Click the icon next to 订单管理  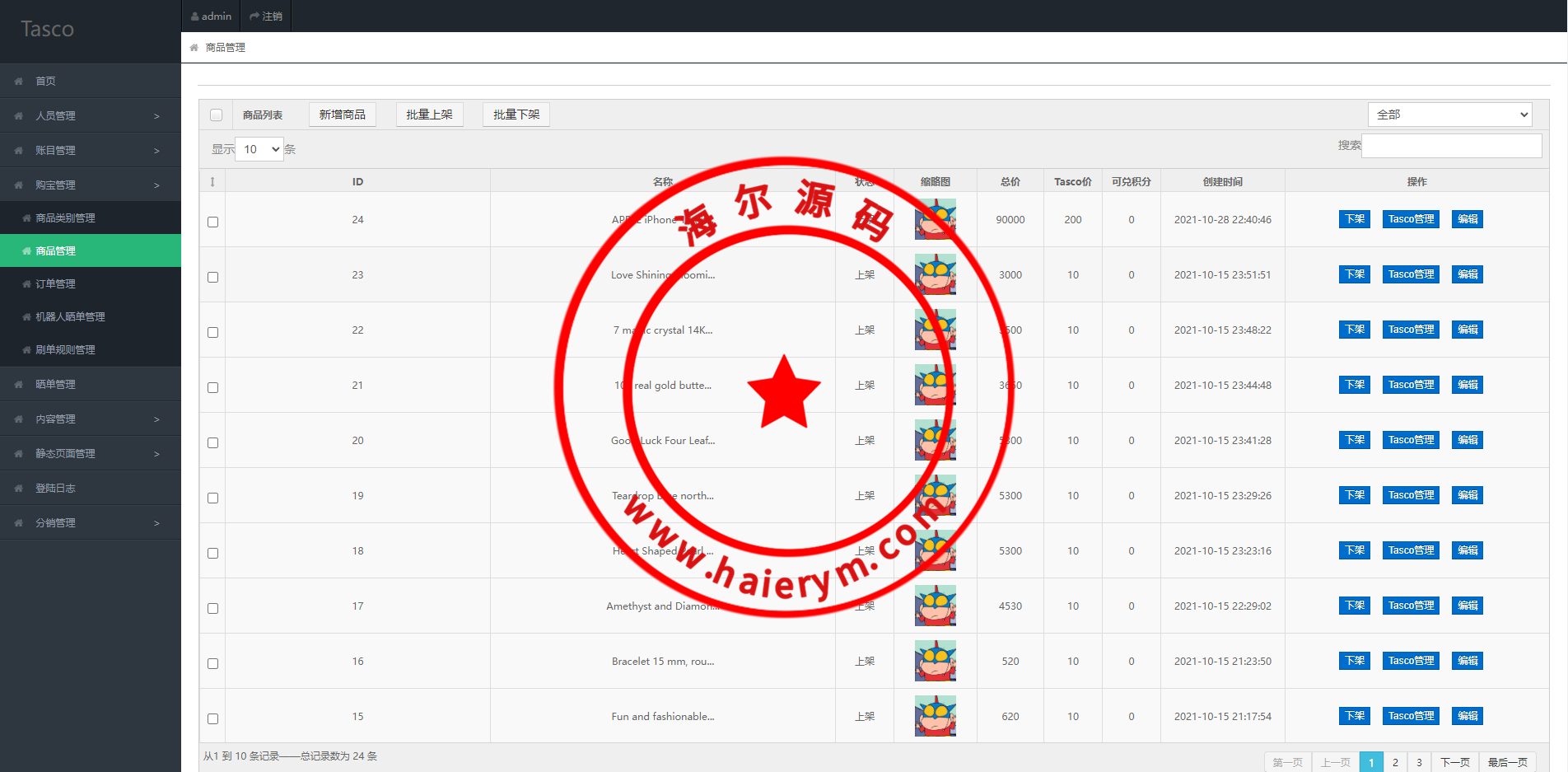pyautogui.click(x=27, y=284)
